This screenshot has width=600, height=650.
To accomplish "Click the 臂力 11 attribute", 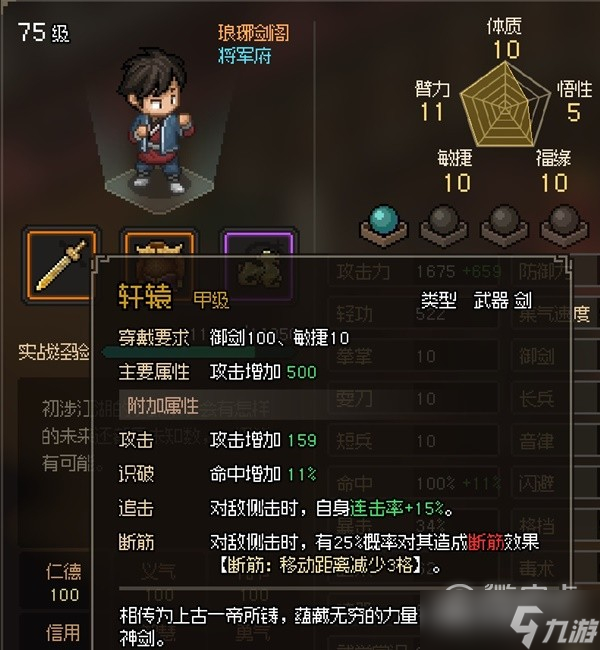I will pos(432,101).
